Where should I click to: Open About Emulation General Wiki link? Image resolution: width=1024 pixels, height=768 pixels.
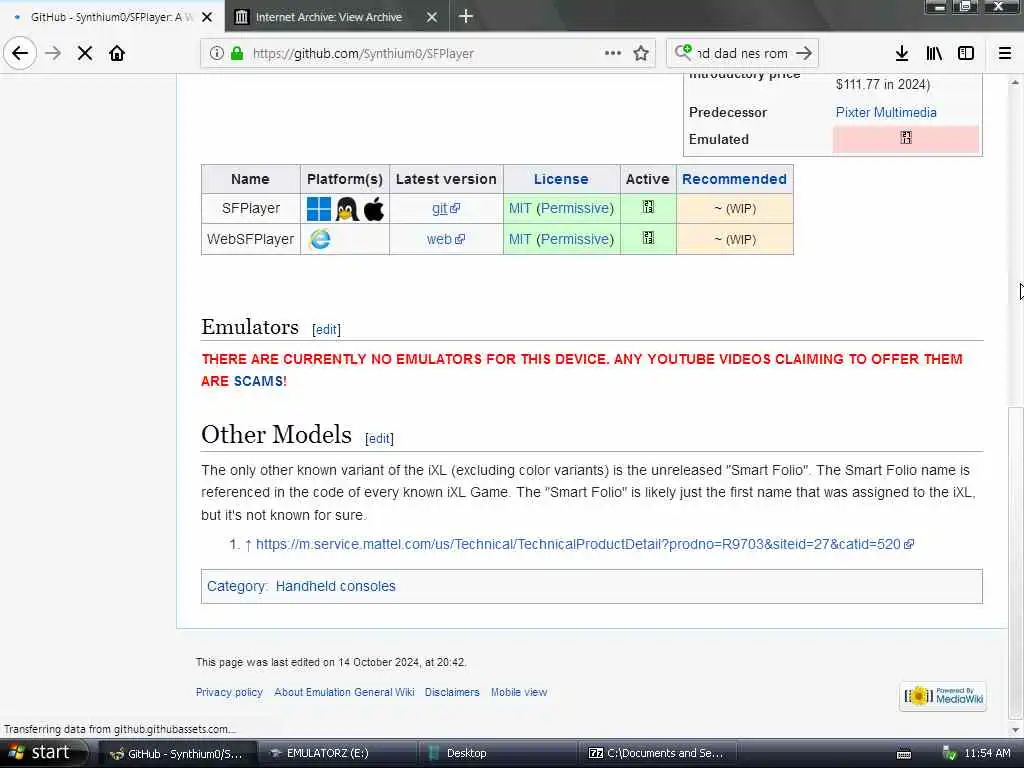pos(344,692)
